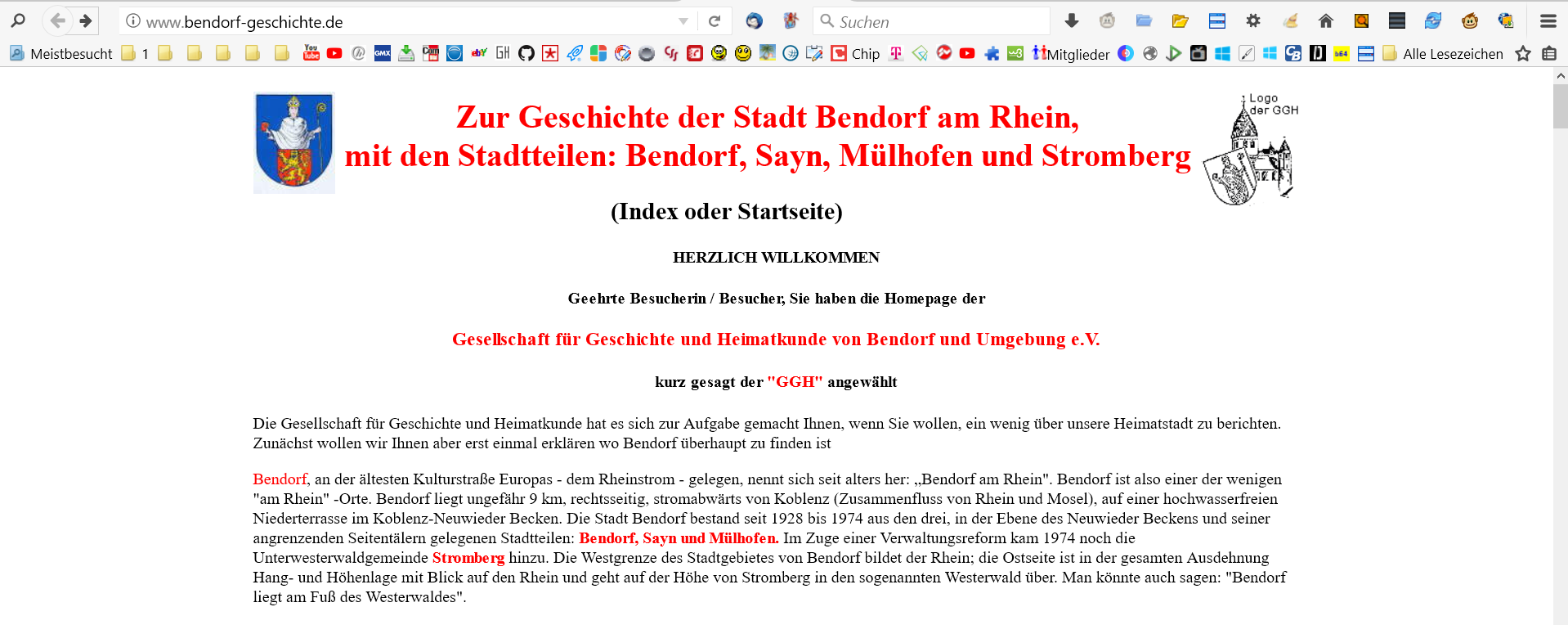
Task: Open settings via the gear toolbar icon
Action: pyautogui.click(x=1253, y=20)
